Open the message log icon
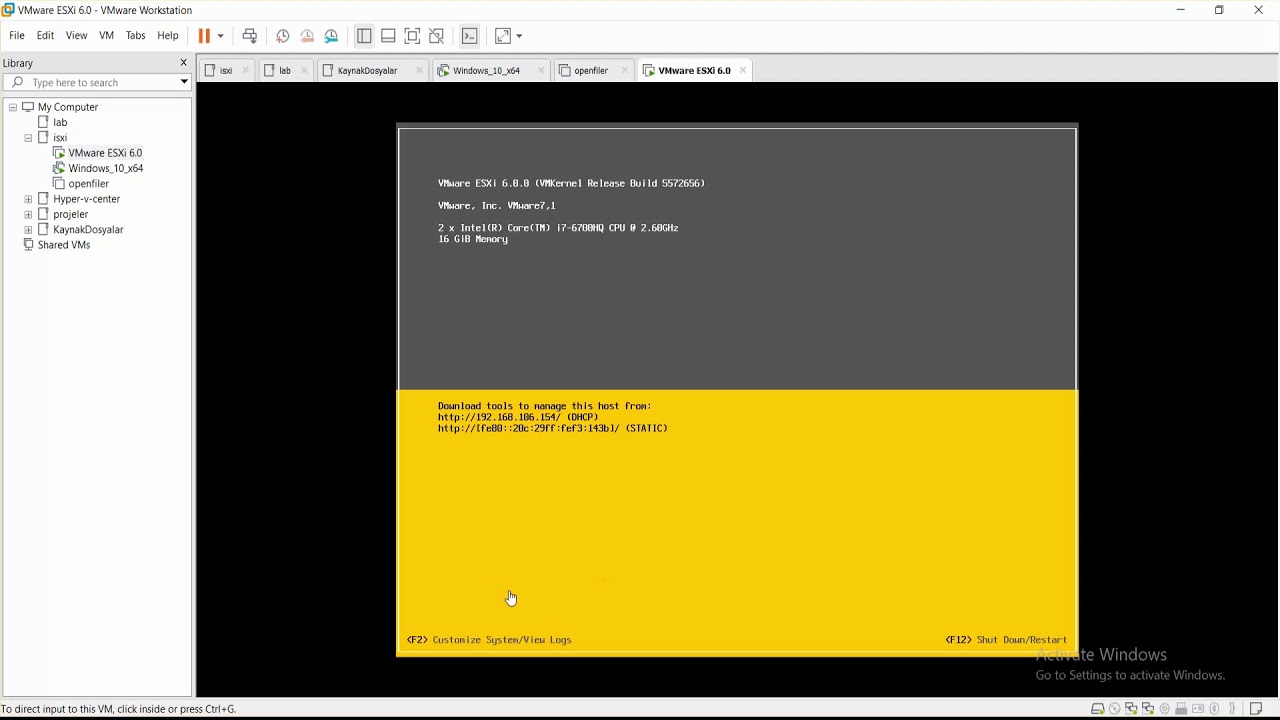 point(1257,709)
